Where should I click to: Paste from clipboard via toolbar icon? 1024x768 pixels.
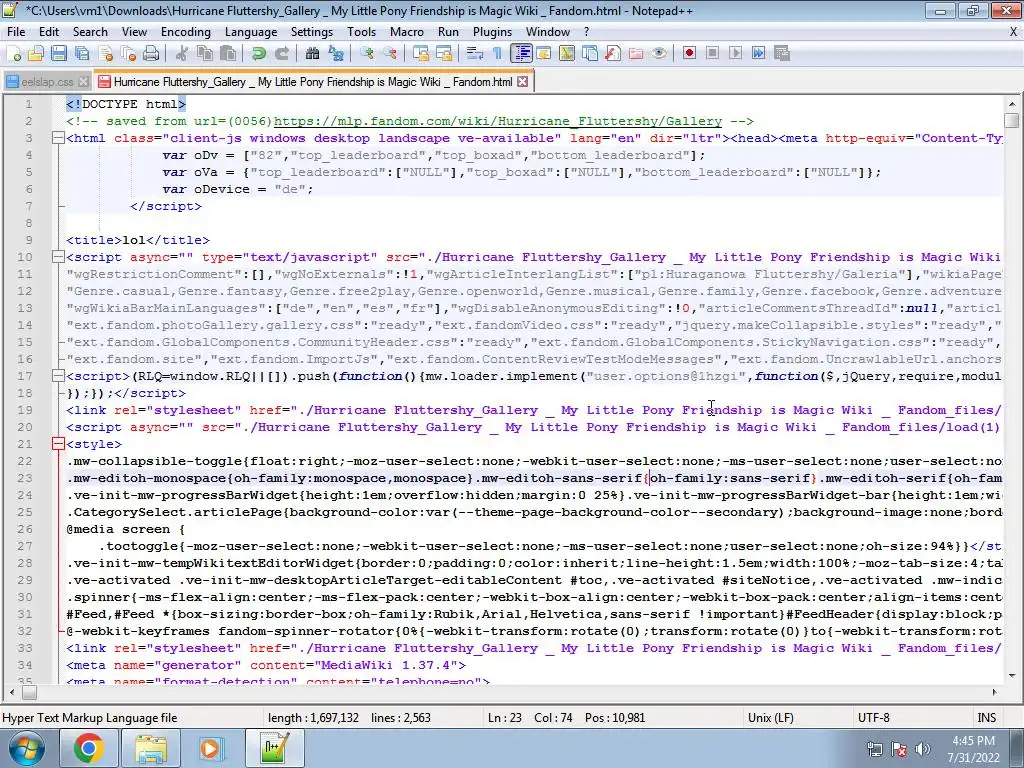pyautogui.click(x=228, y=54)
